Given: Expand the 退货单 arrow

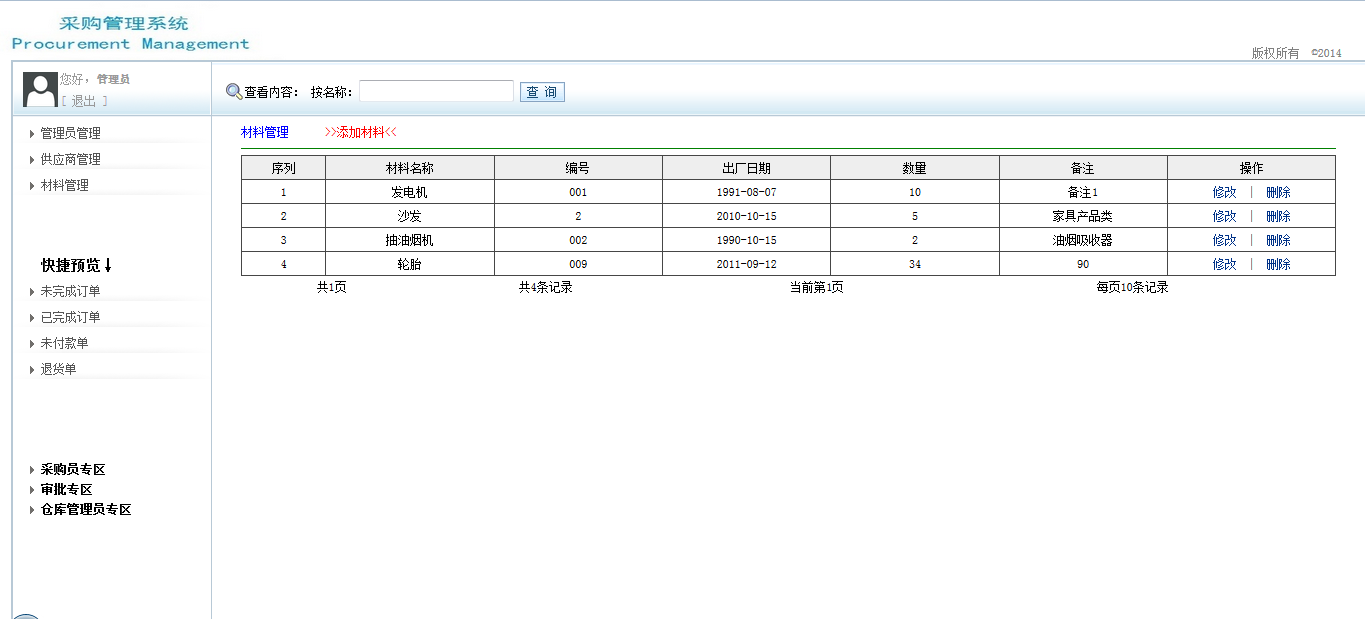Looking at the screenshot, I should click(x=32, y=370).
